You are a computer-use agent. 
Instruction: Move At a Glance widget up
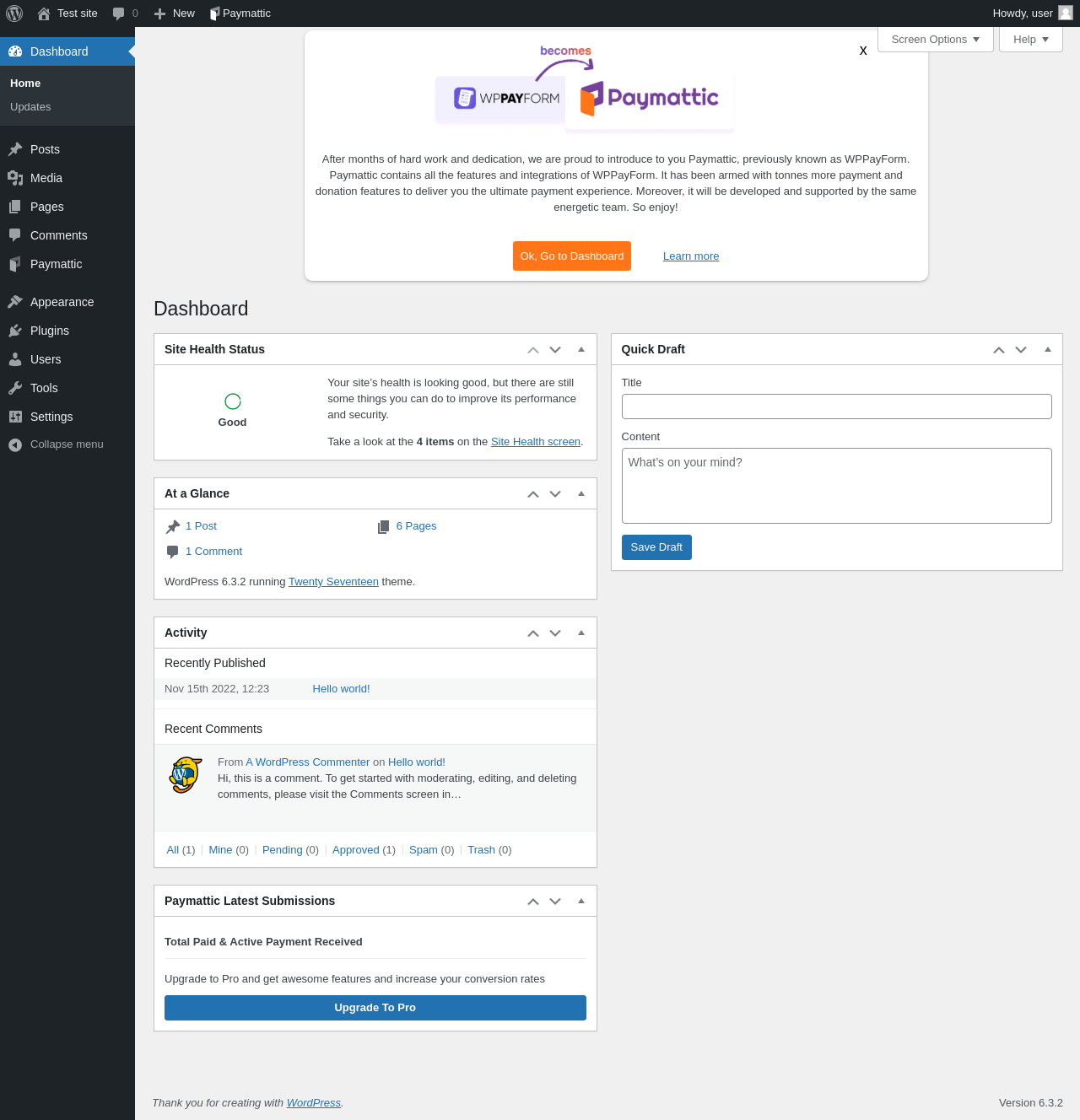(533, 493)
